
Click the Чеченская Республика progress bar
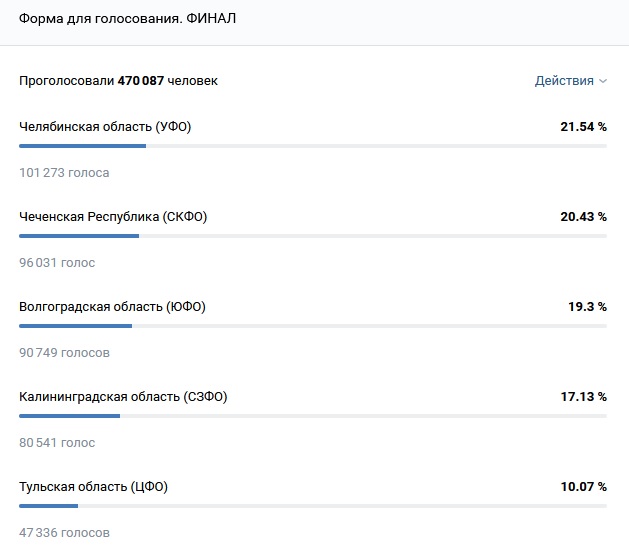click(312, 236)
